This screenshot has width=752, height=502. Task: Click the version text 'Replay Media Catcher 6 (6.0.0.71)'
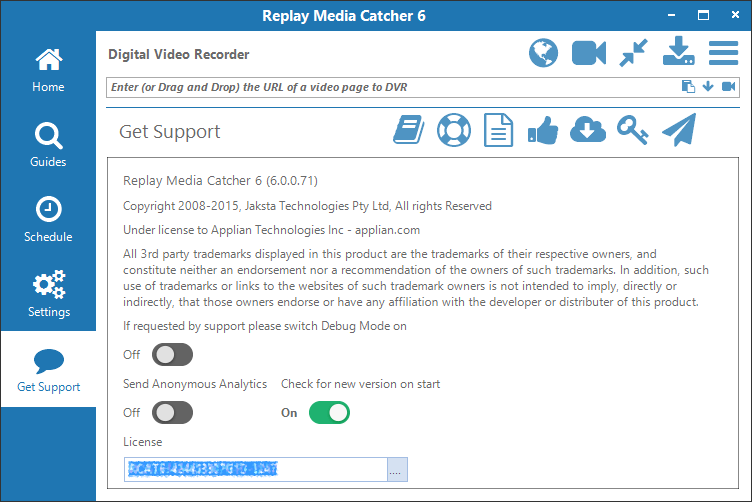tap(220, 181)
